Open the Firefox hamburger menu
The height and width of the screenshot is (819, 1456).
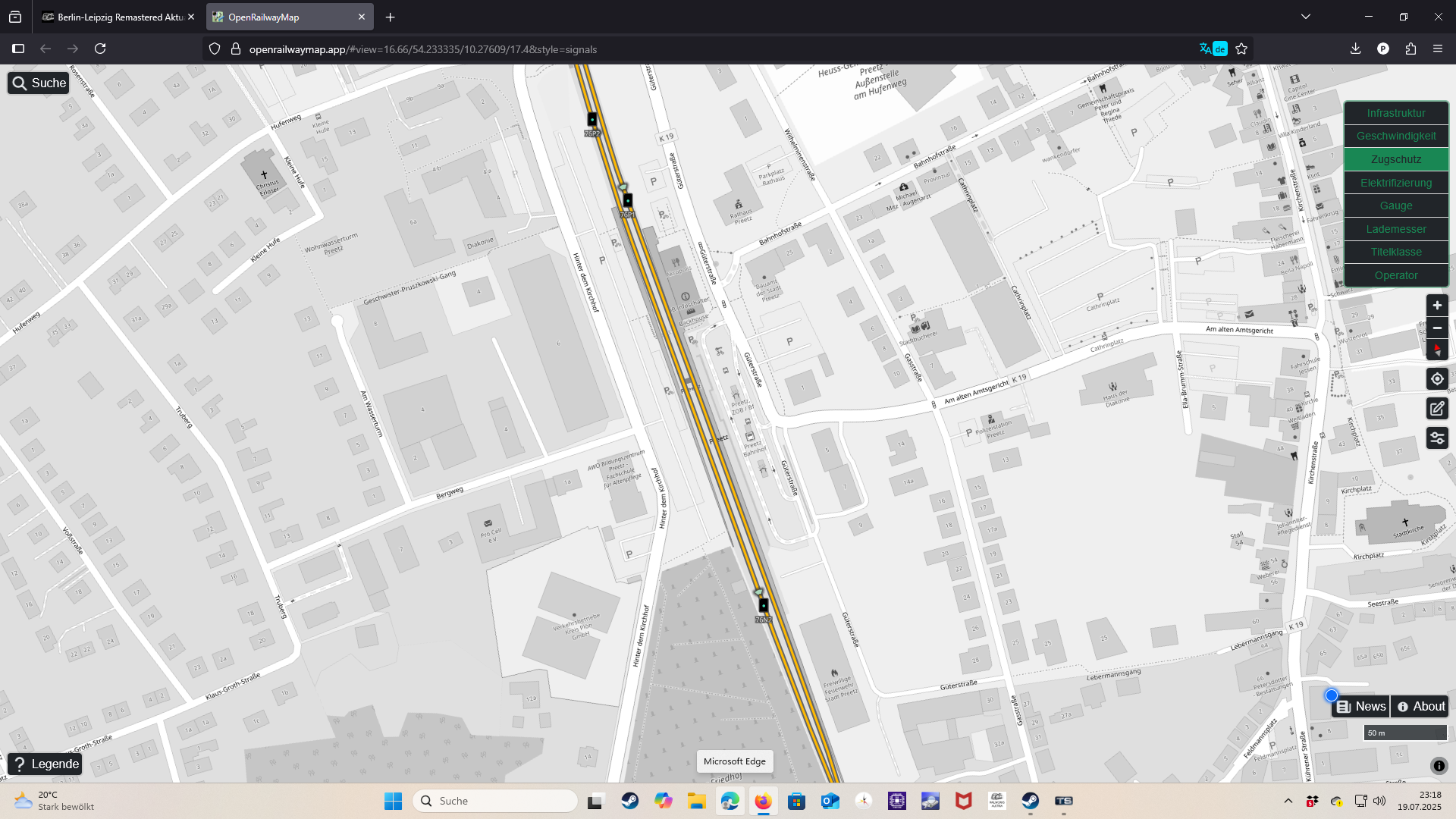1438,49
